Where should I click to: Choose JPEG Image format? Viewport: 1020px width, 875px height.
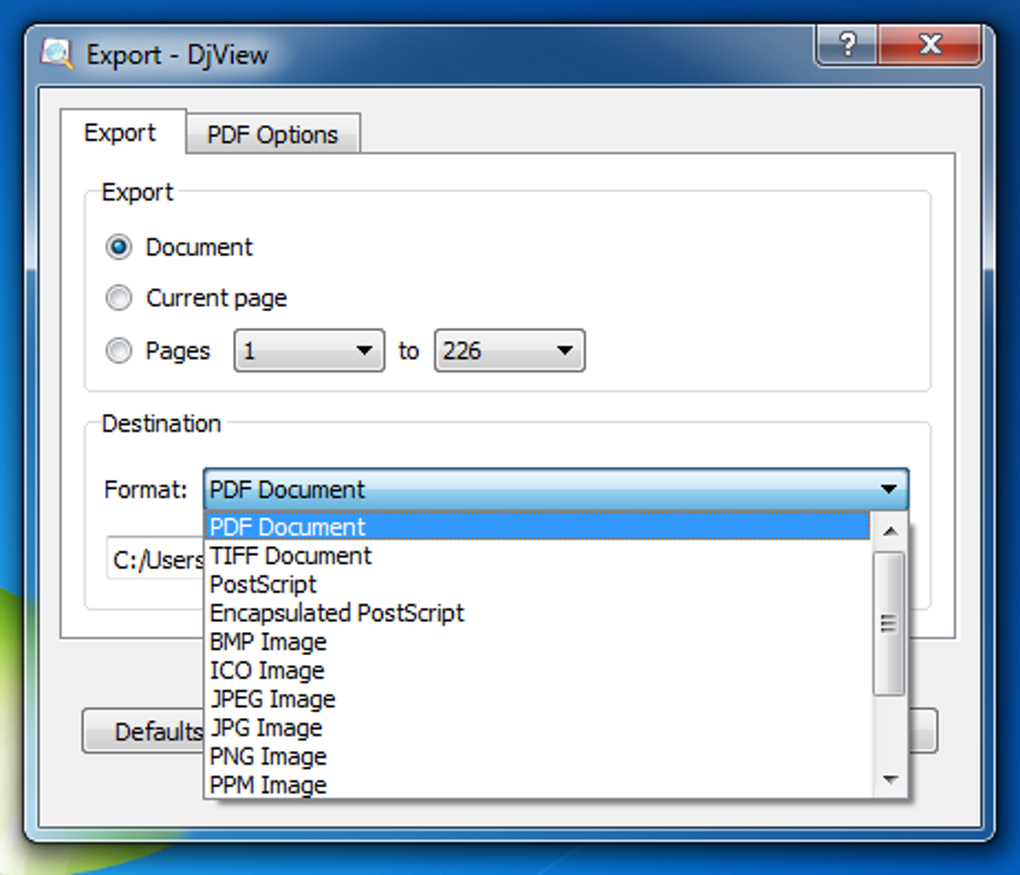tap(537, 699)
